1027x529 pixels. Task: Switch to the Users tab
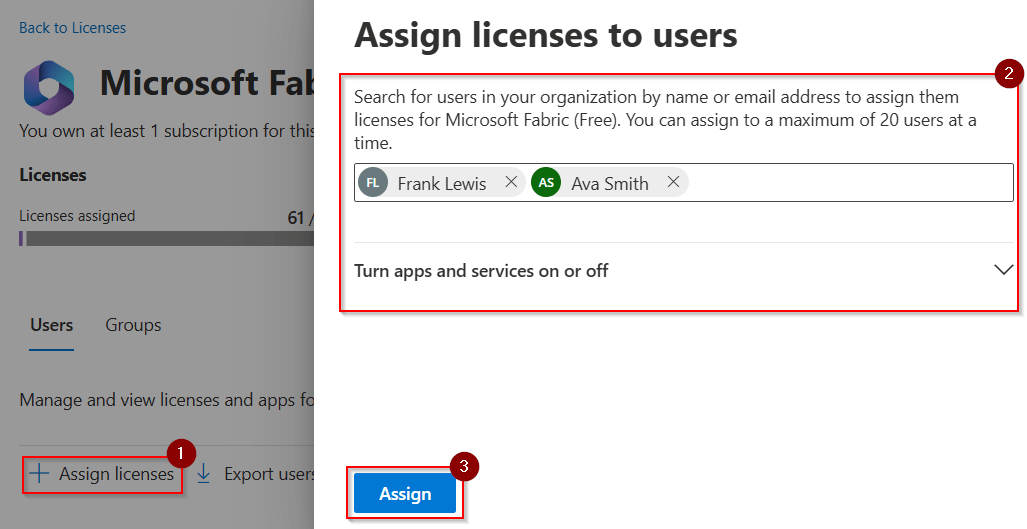tap(52, 325)
